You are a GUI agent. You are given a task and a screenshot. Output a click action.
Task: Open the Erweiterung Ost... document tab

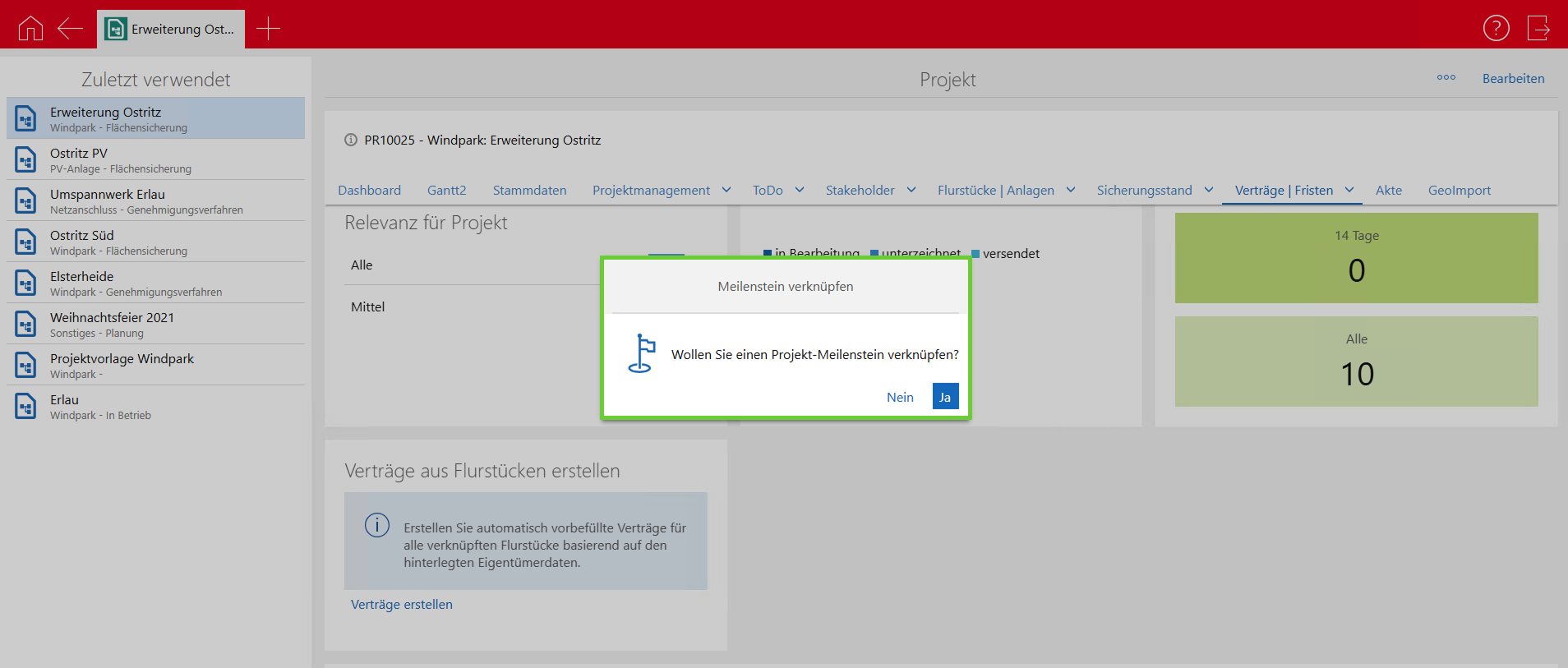pos(171,30)
